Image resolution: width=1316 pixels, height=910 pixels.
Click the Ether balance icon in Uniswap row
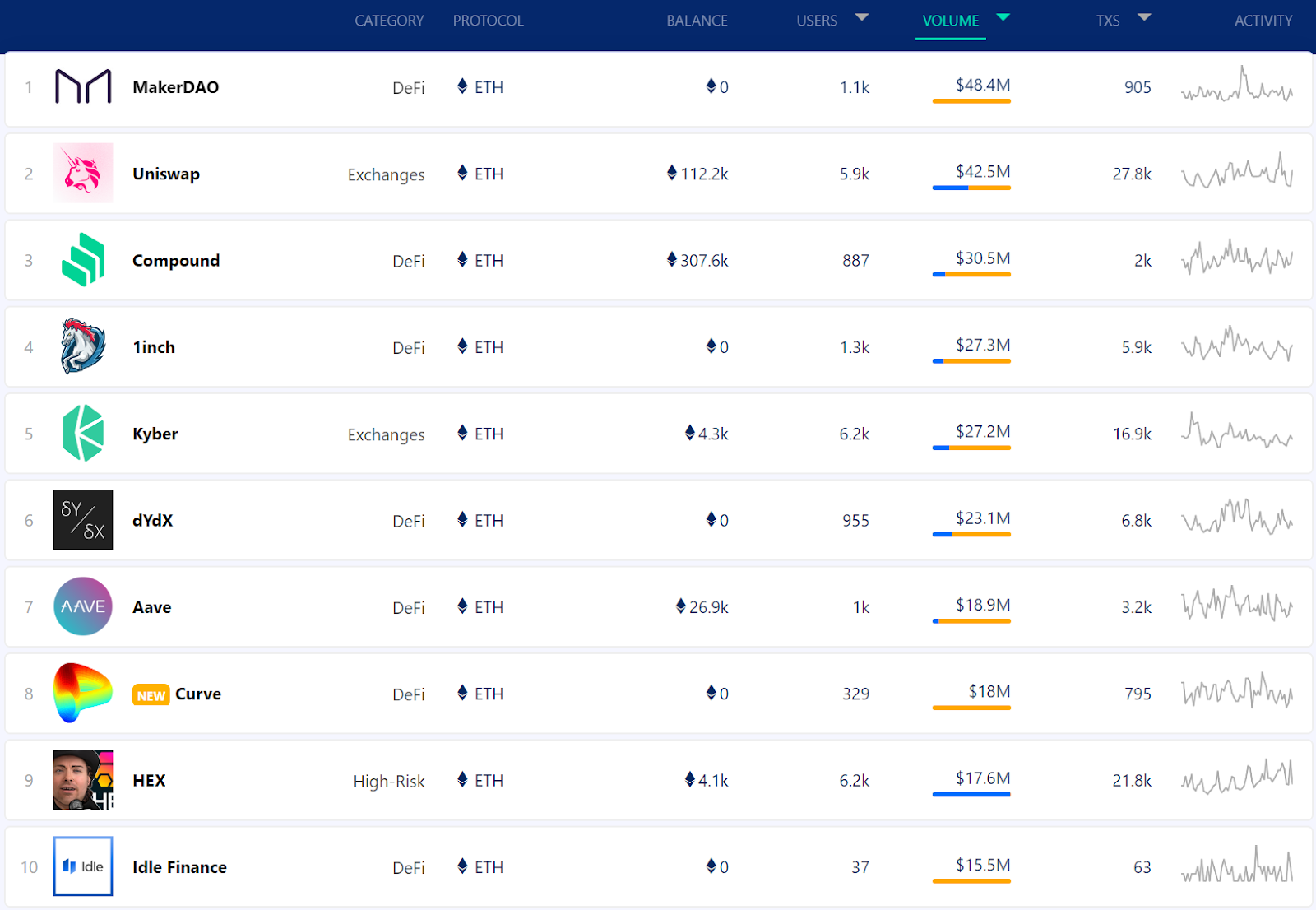pyautogui.click(x=672, y=173)
